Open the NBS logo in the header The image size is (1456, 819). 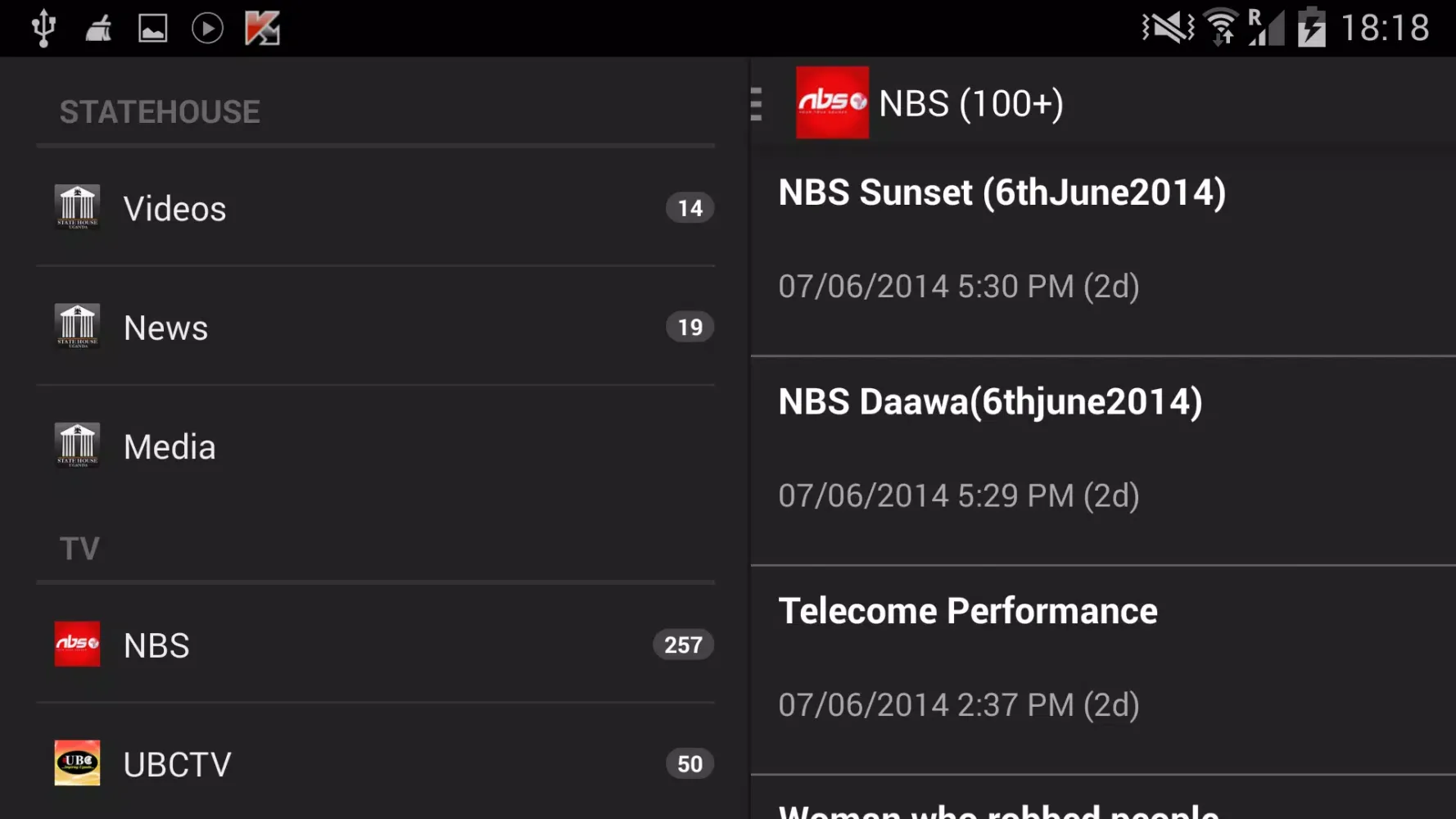click(831, 102)
